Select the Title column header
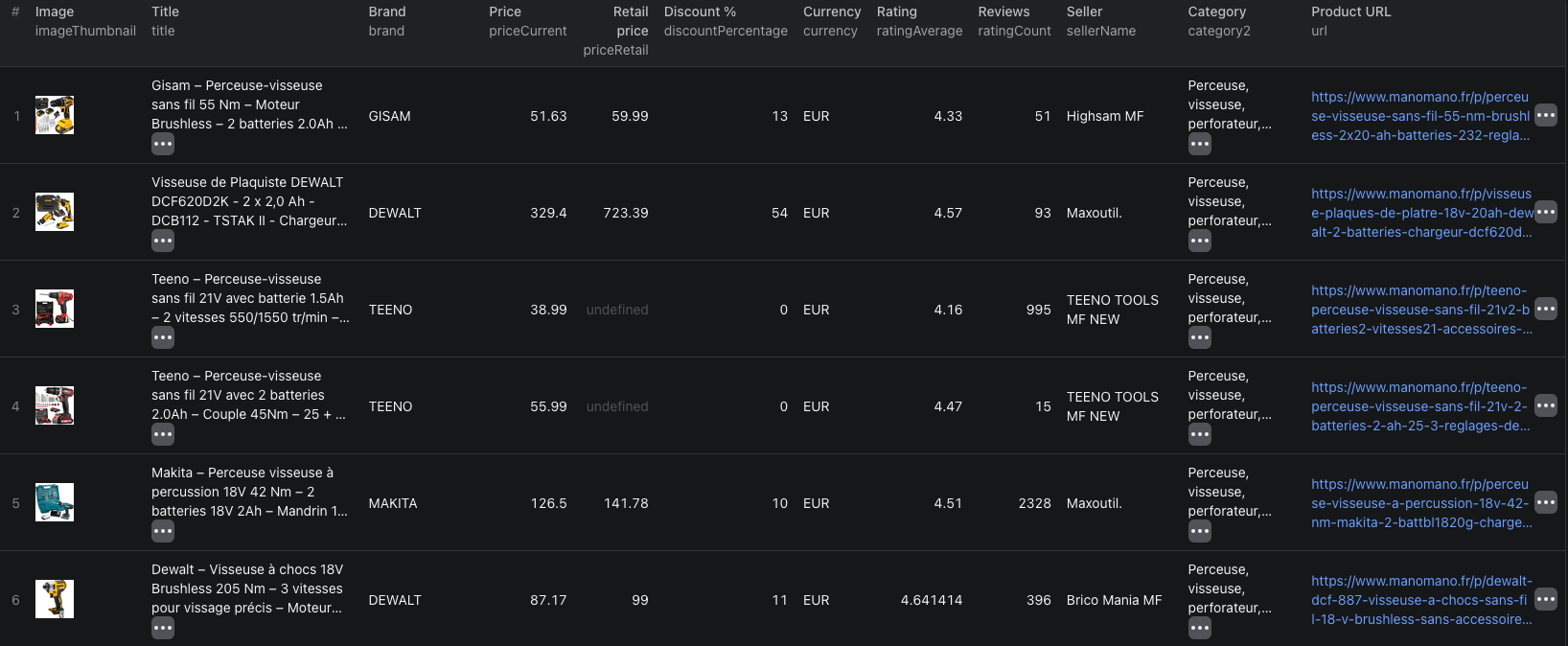This screenshot has height=646, width=1568. [165, 21]
